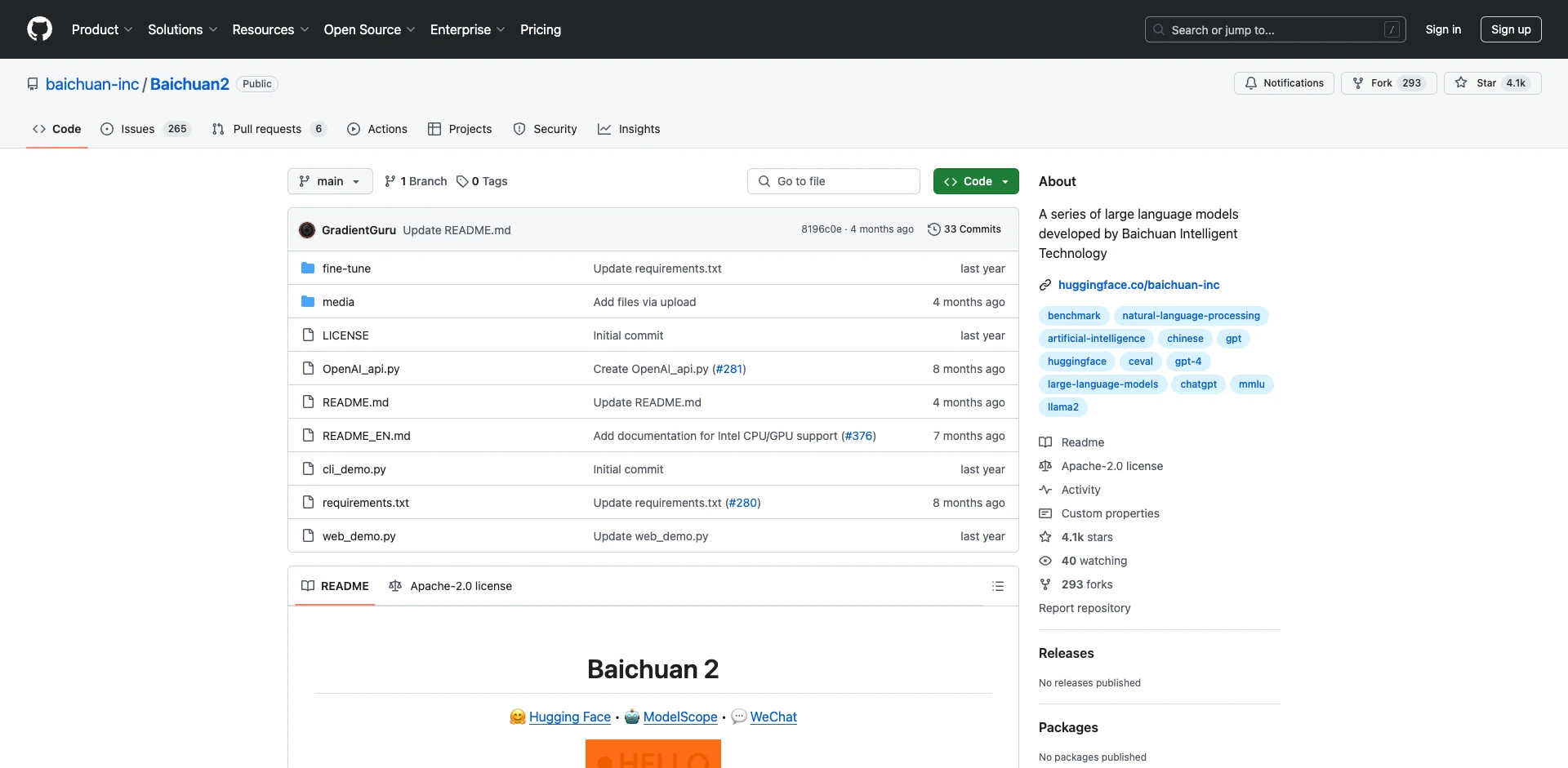Click the book icon next to Readme
Image resolution: width=1568 pixels, height=768 pixels.
1045,442
